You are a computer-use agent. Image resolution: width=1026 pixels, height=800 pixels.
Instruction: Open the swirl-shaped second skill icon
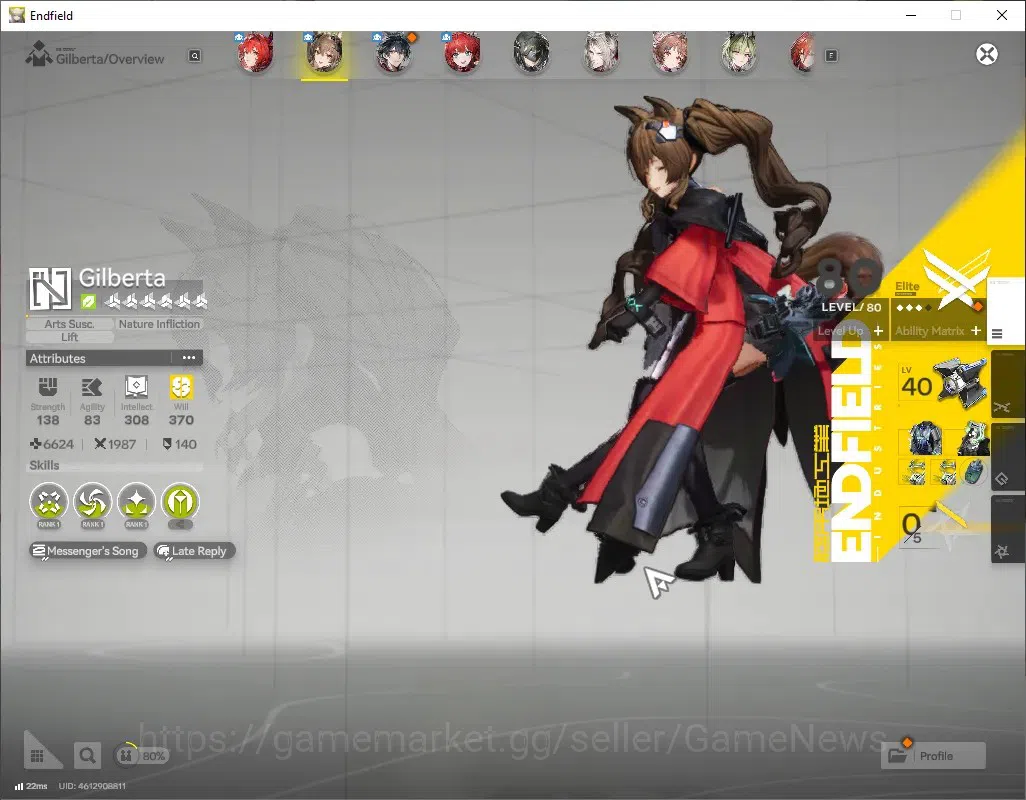click(92, 502)
